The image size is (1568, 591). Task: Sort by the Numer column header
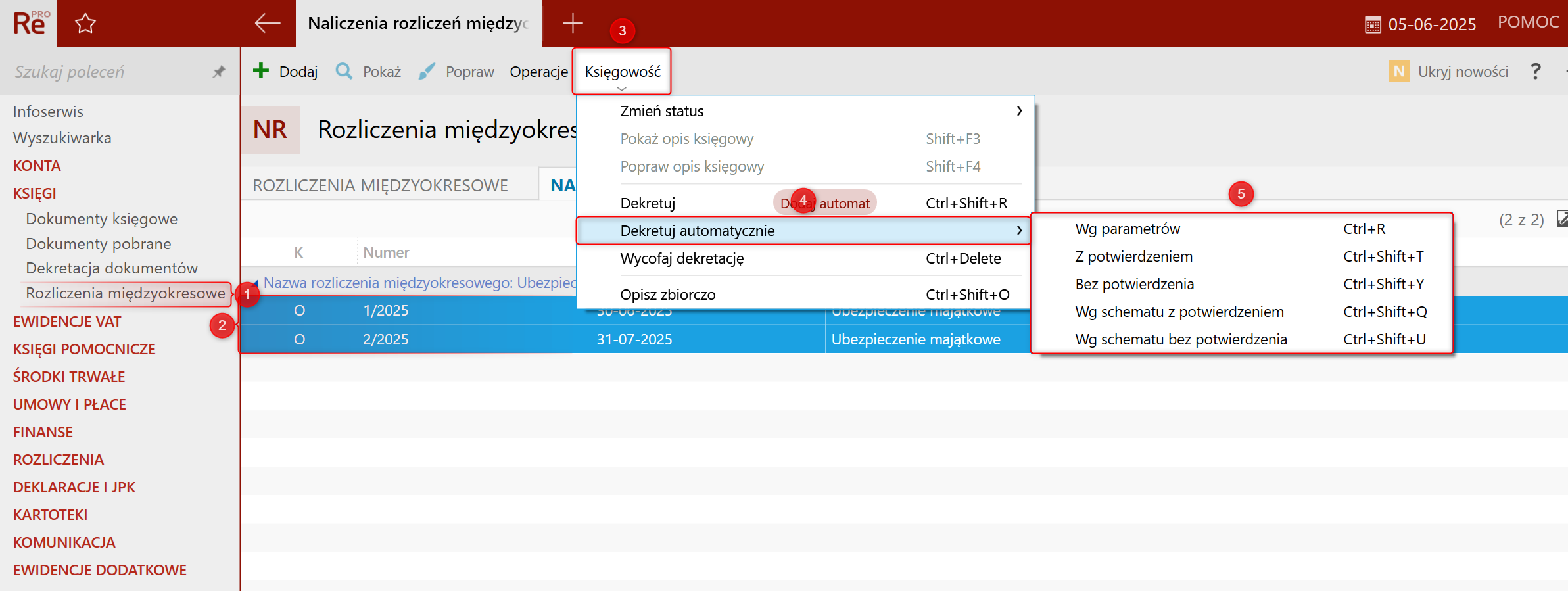coord(386,252)
